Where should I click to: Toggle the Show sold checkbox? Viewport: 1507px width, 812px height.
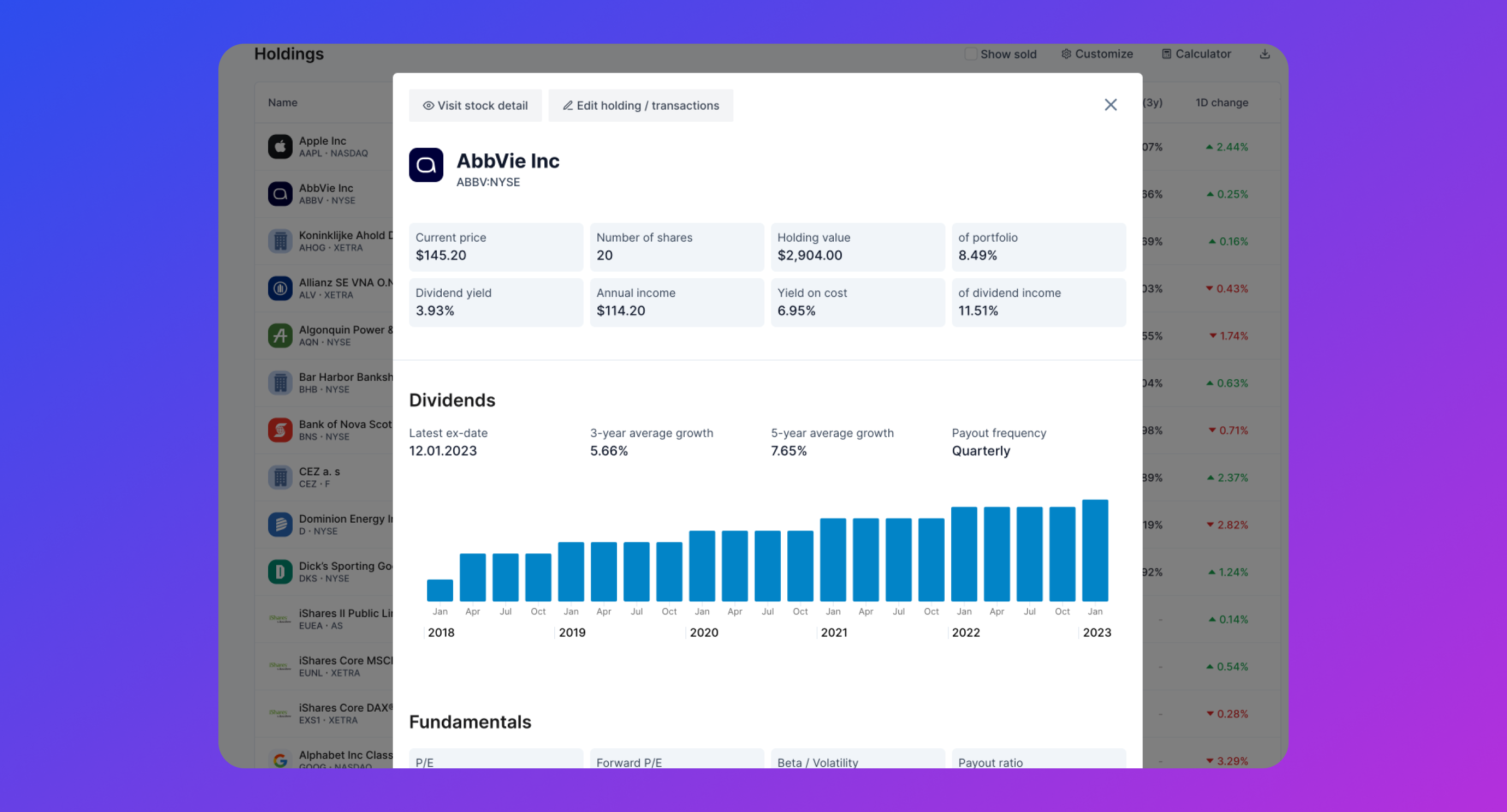point(971,54)
